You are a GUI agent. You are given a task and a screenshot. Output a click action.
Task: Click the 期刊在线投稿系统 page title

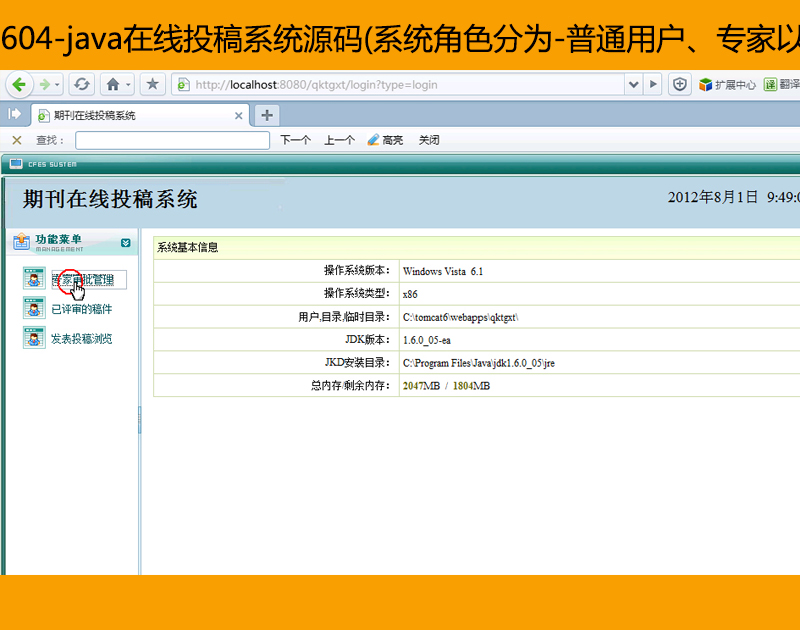pos(110,199)
